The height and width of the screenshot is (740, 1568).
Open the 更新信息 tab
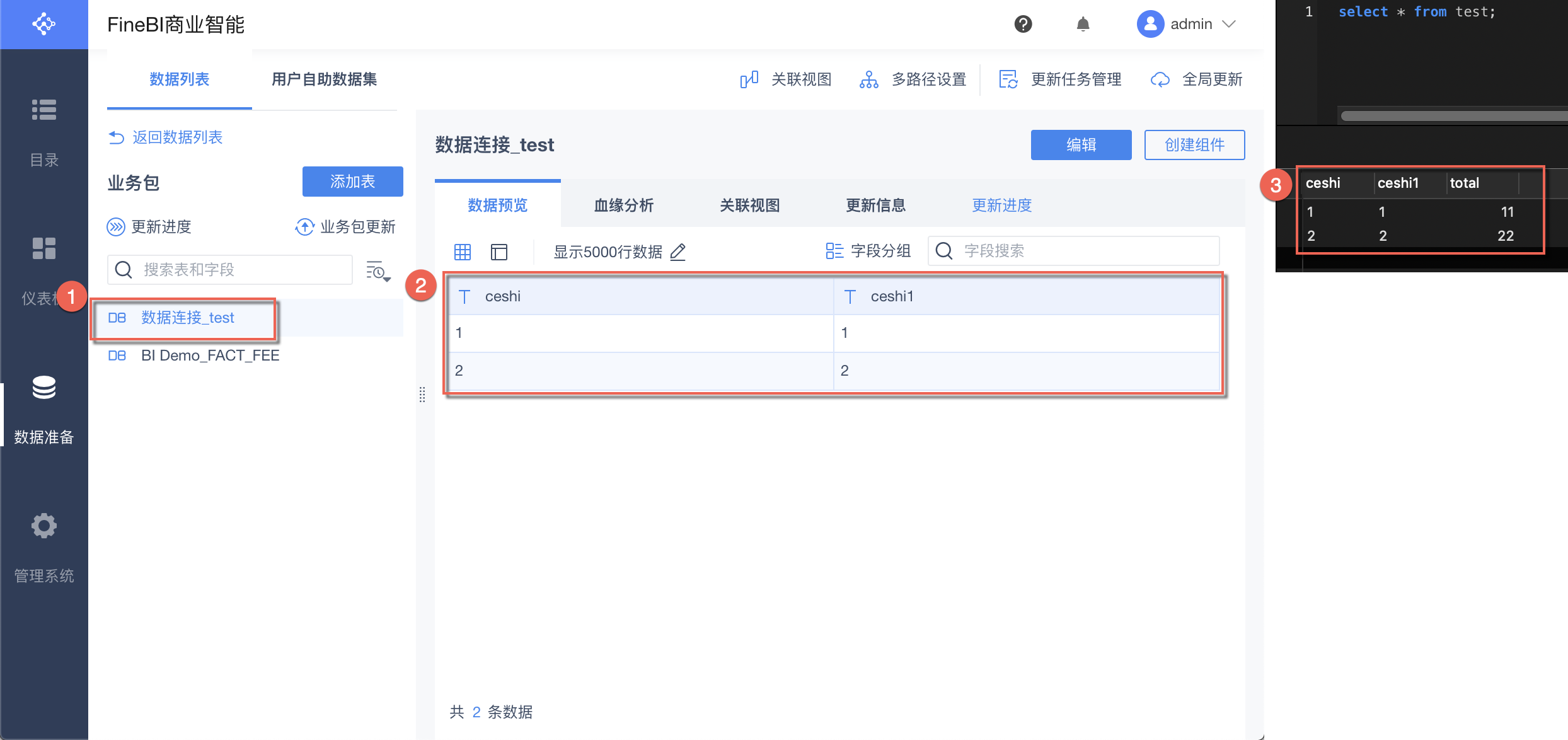[x=875, y=205]
